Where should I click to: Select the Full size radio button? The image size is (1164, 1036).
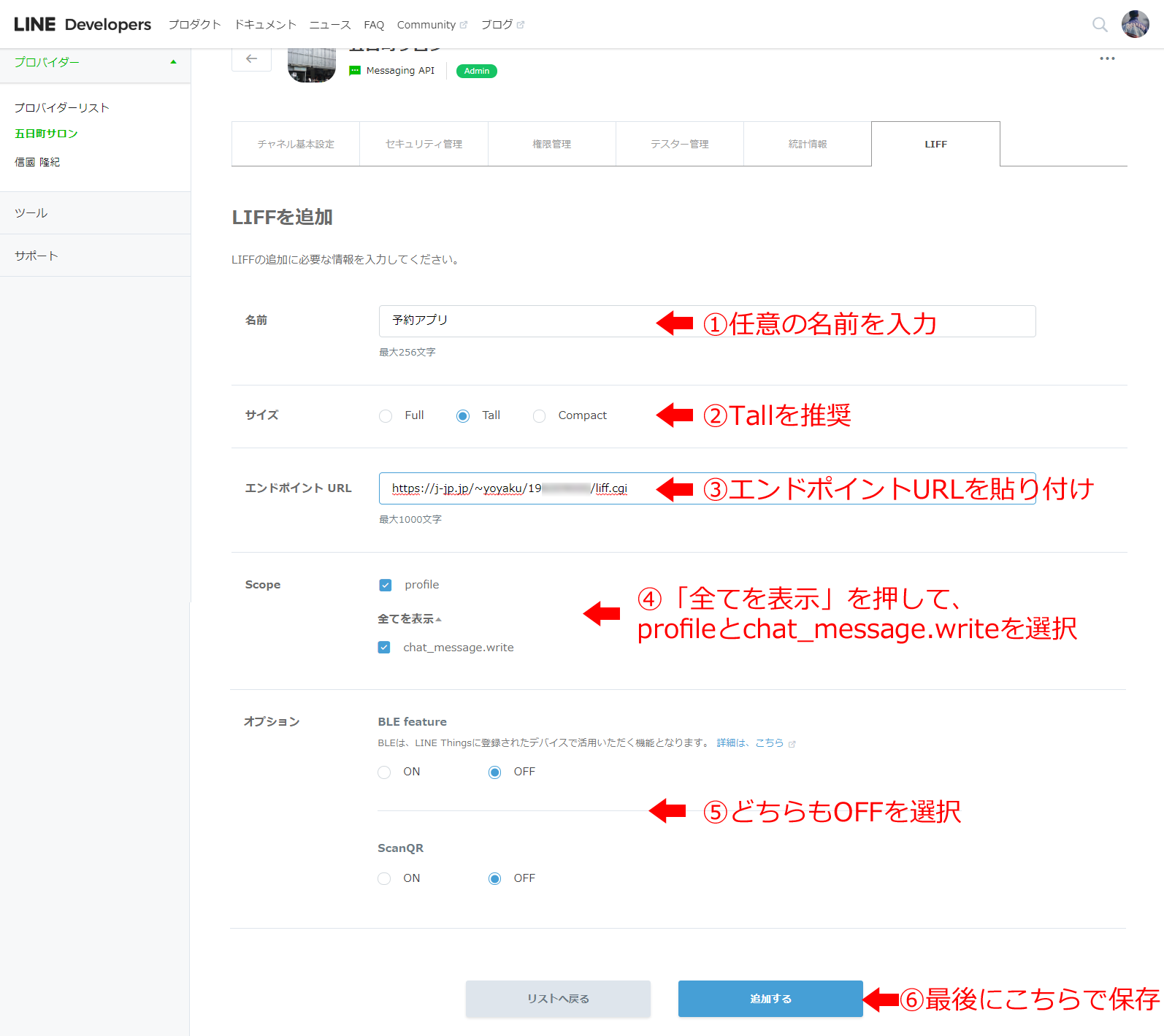click(386, 416)
